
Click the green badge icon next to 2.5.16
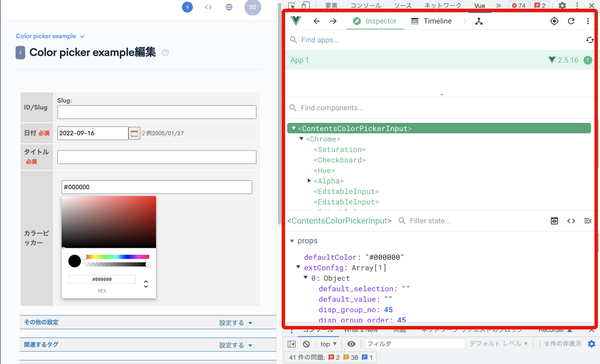[x=587, y=60]
